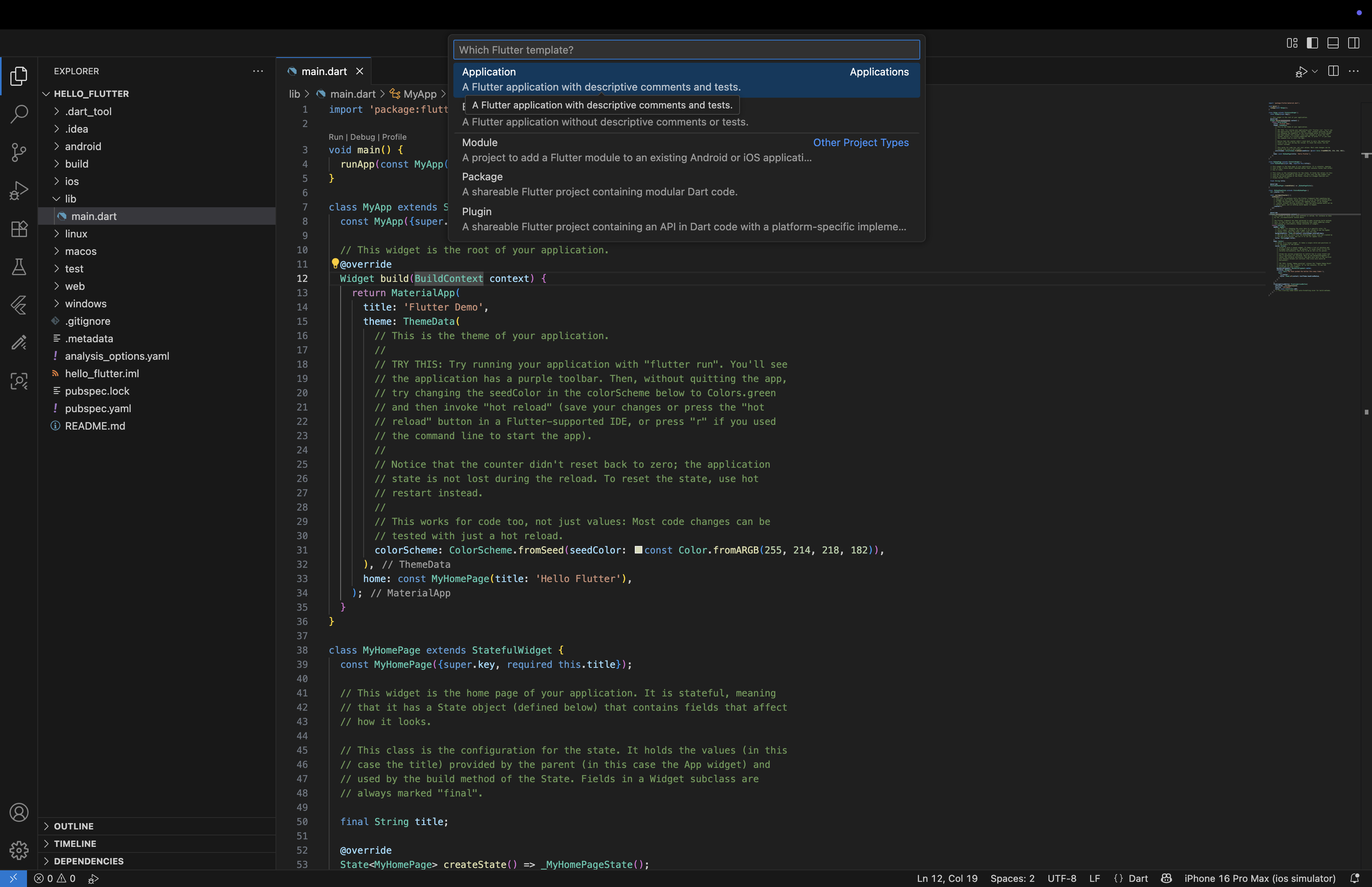
Task: Open editor More Actions ellipsis
Action: coord(1354,71)
